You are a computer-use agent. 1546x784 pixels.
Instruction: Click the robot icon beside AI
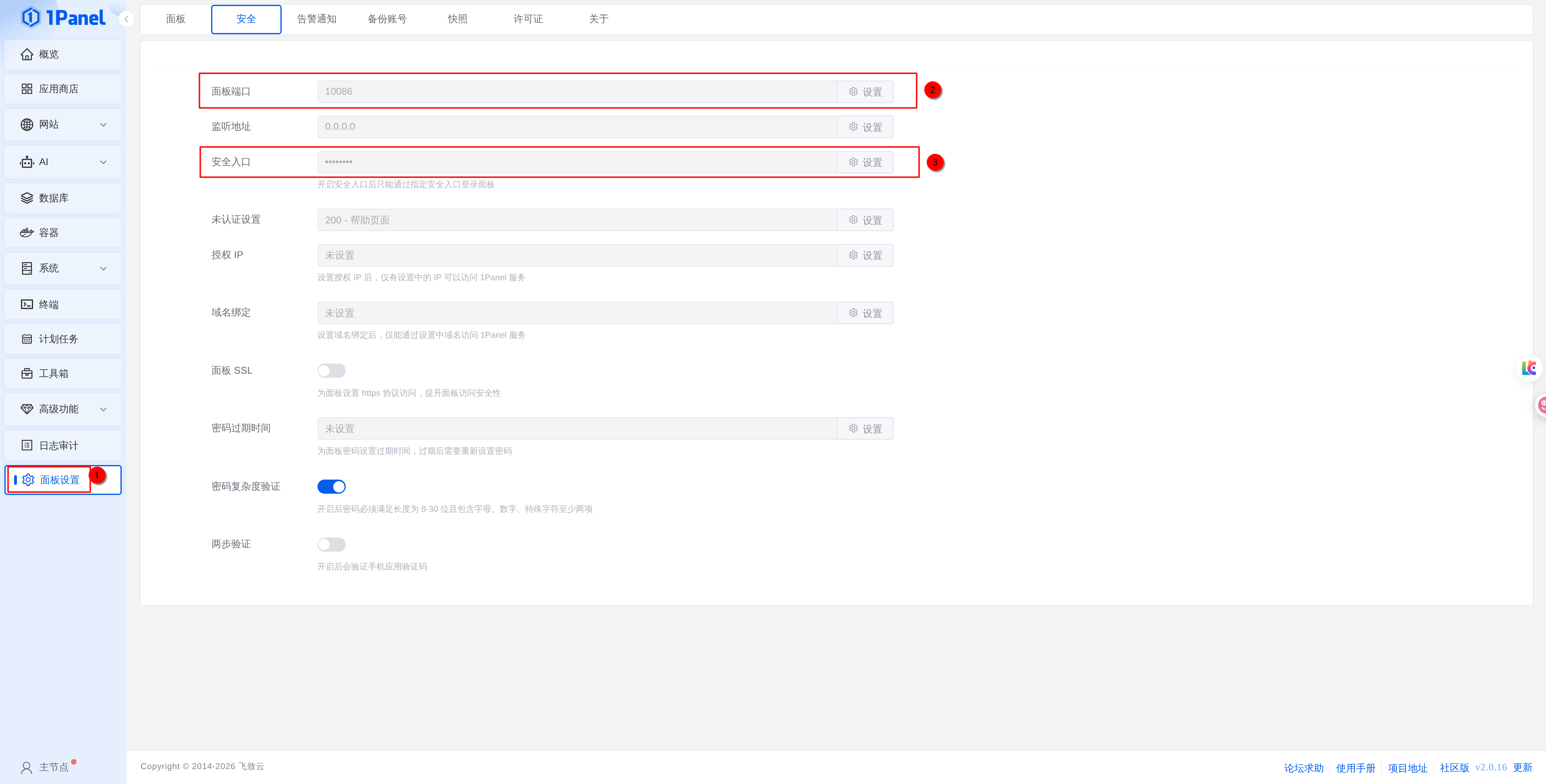[27, 162]
